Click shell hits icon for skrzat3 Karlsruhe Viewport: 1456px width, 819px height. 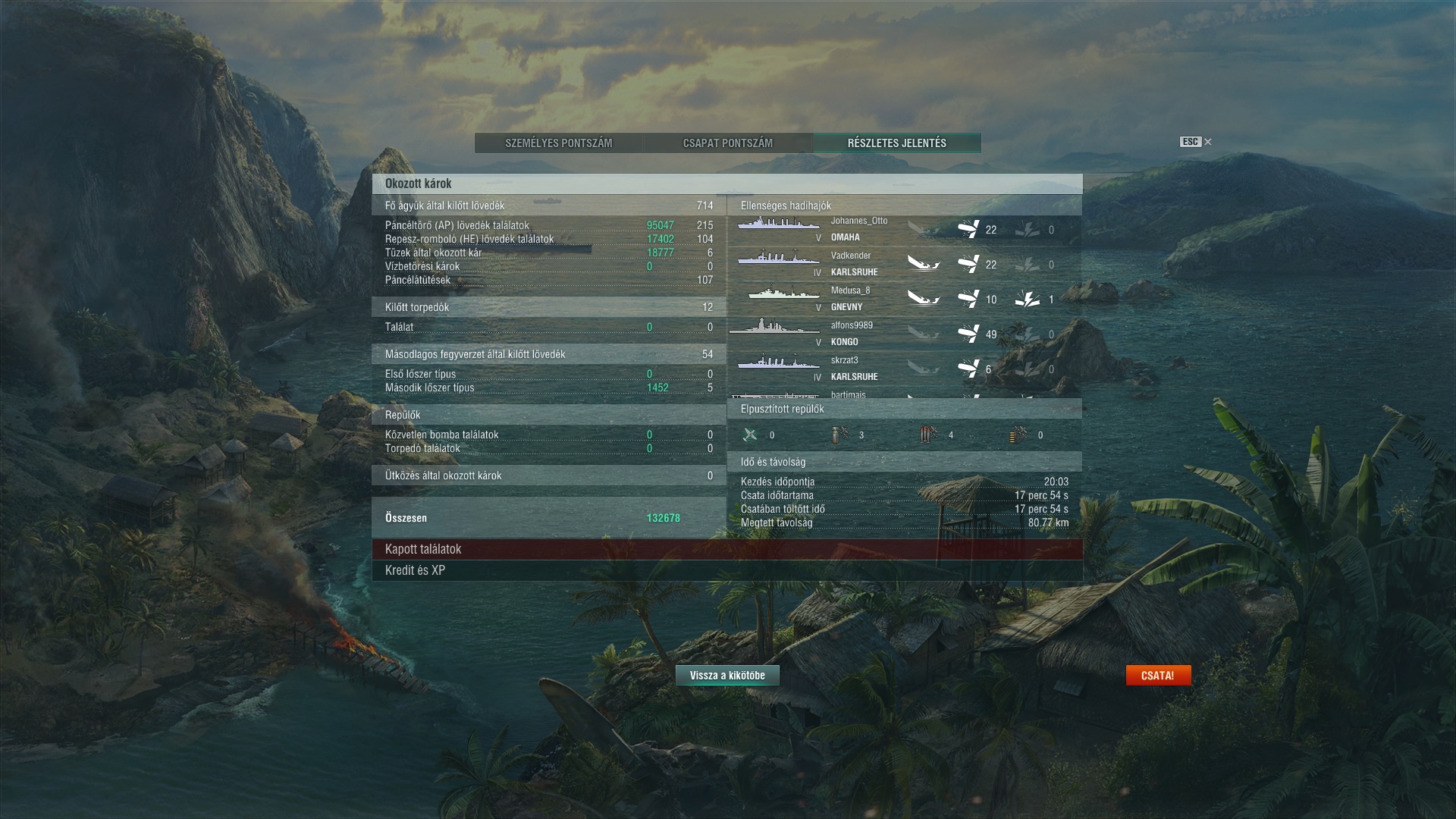968,369
